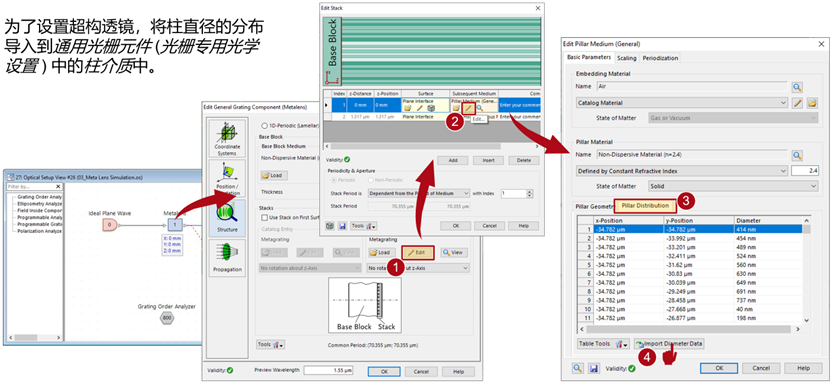This screenshot has height=384, width=831.
Task: Click the Metalens component node in optical setup
Action: (x=175, y=225)
